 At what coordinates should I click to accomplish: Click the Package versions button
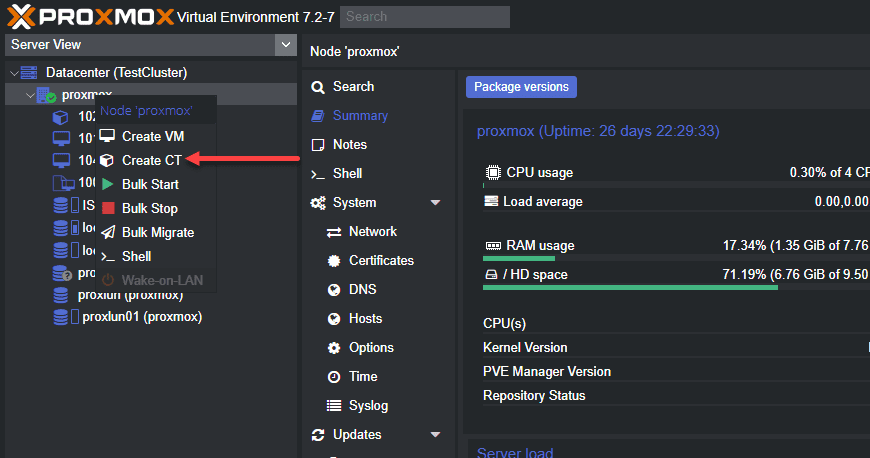point(521,87)
